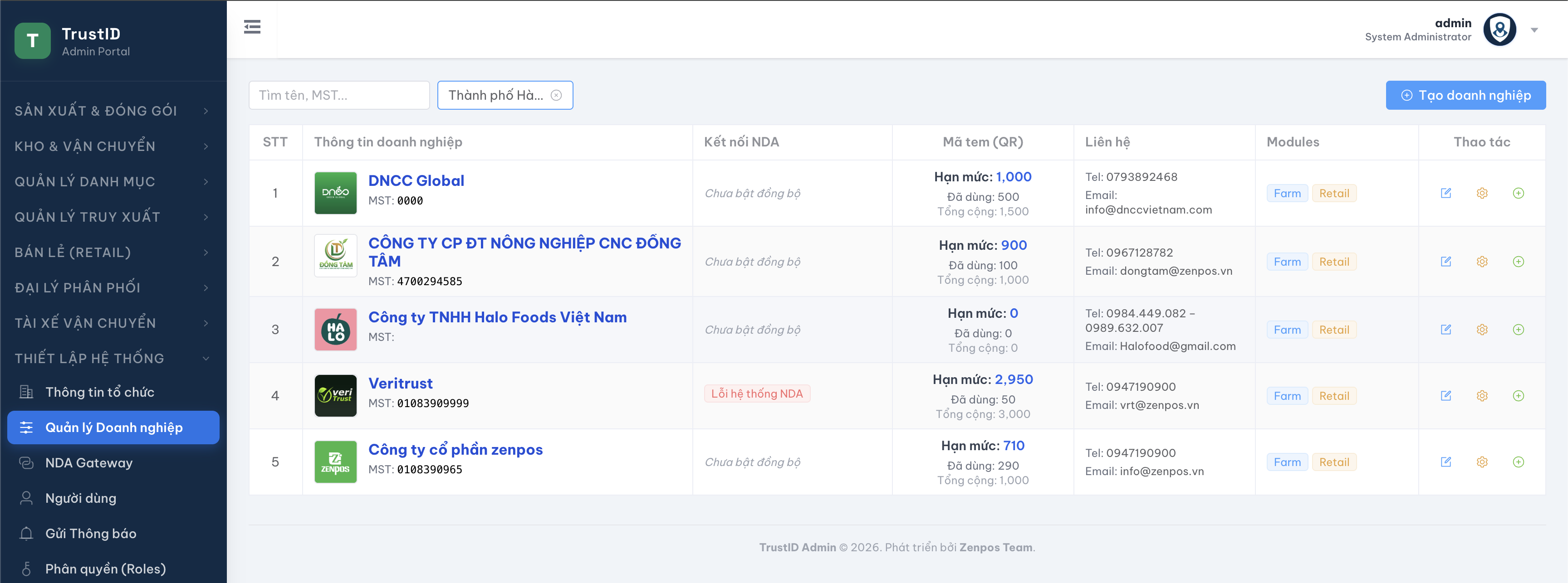1568x583 pixels.
Task: Expand SẢN XUẤT & ĐÓNG GÓI menu
Action: [113, 111]
